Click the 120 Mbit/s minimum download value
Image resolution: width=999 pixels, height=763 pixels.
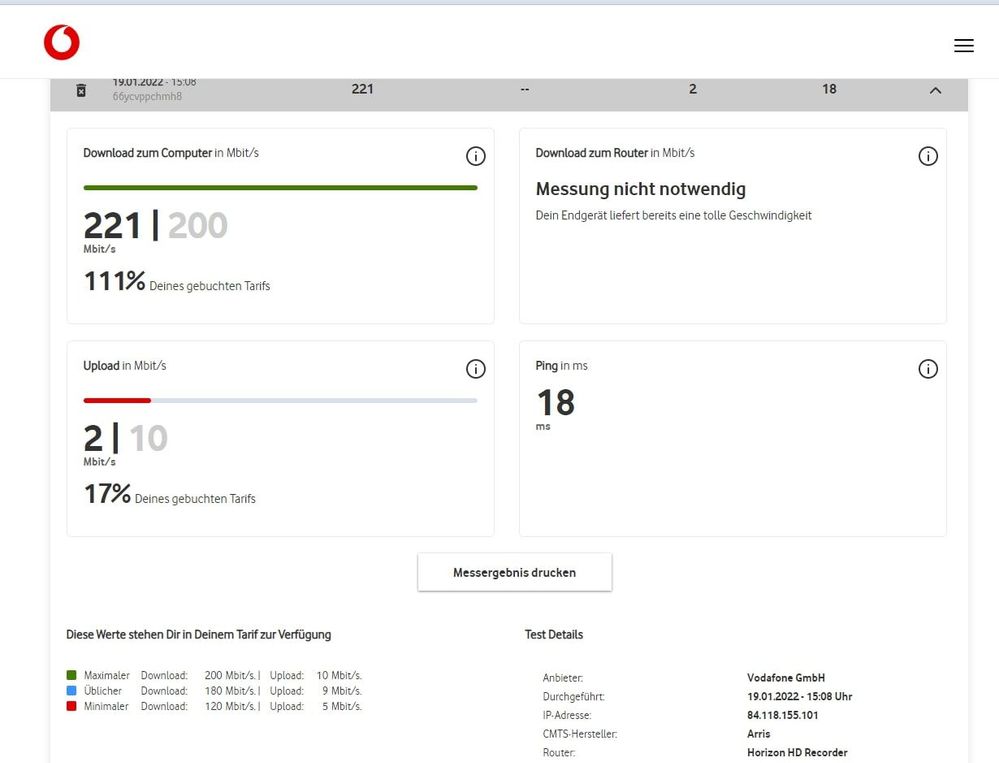tap(230, 706)
